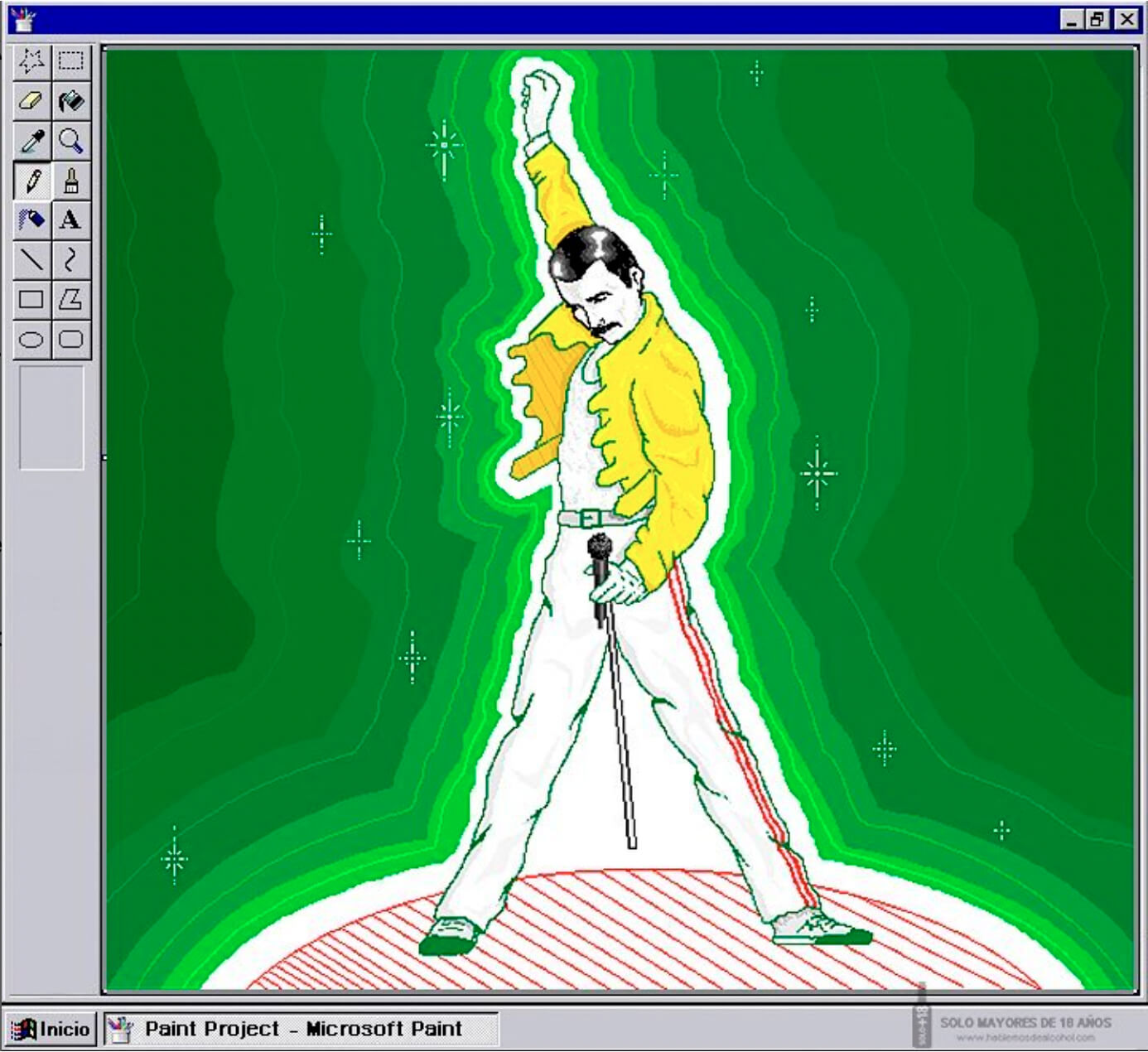Image resolution: width=1148 pixels, height=1052 pixels.
Task: Select the Rounded Rectangle tool
Action: coord(71,340)
